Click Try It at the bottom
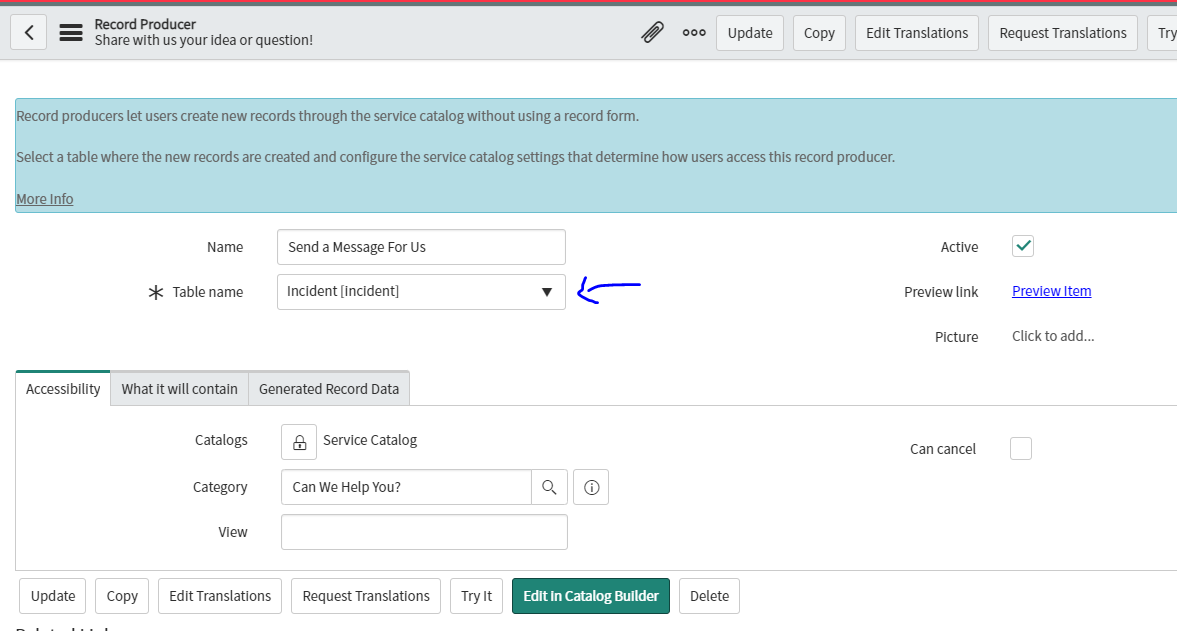This screenshot has width=1177, height=631. click(x=476, y=595)
